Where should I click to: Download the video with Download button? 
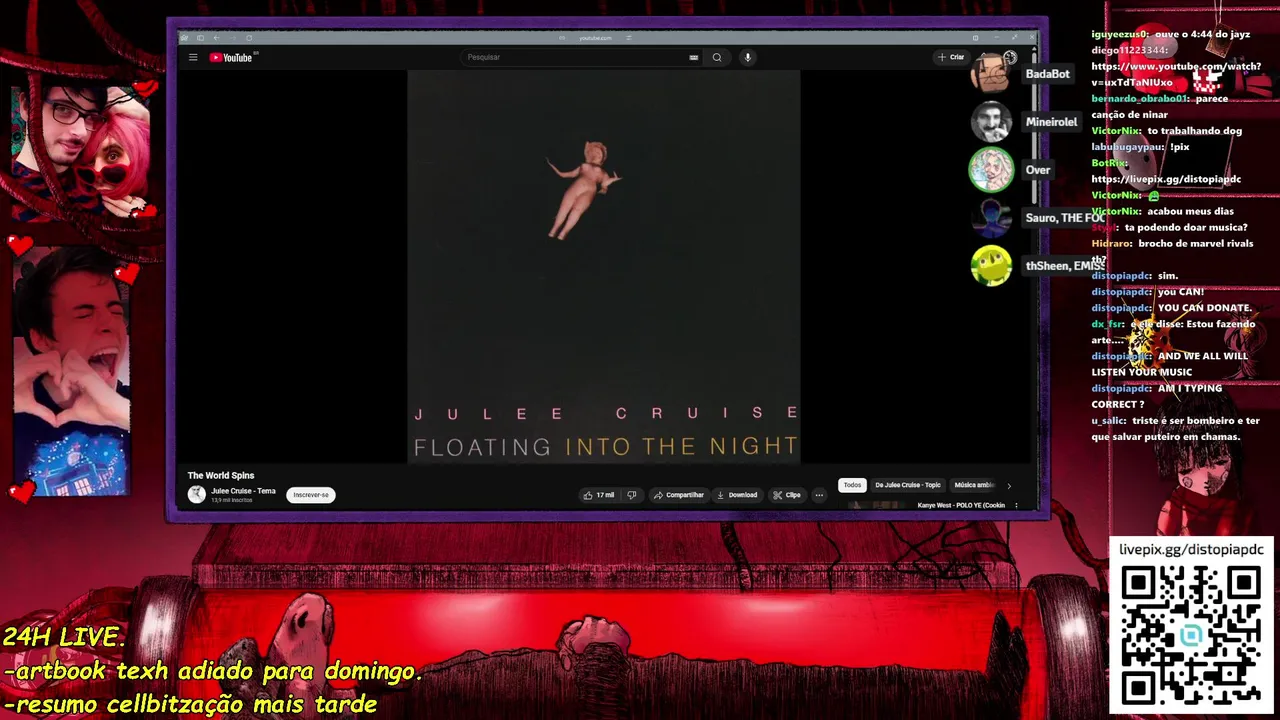point(737,495)
